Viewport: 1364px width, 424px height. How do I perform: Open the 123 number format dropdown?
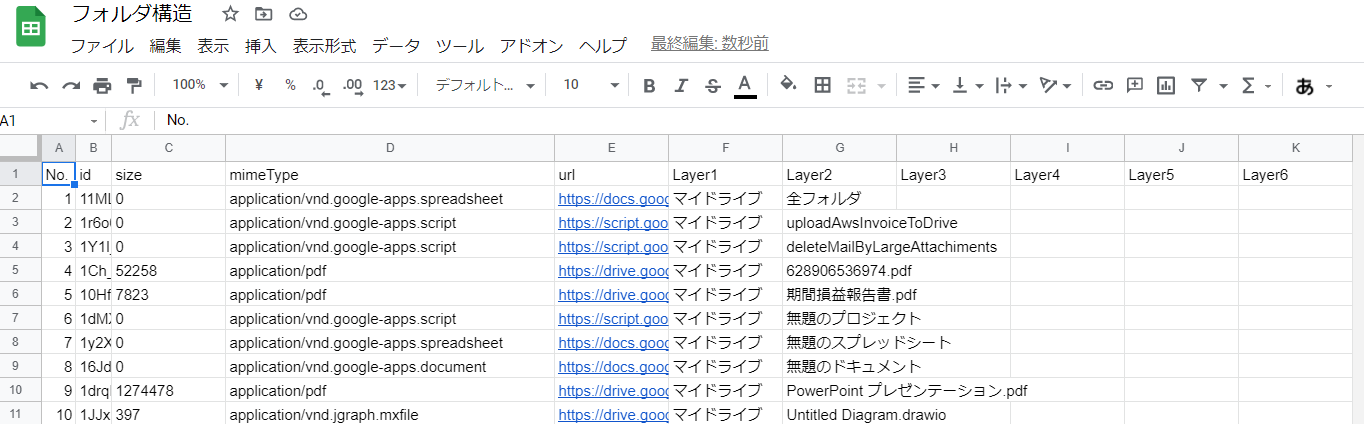coord(389,85)
